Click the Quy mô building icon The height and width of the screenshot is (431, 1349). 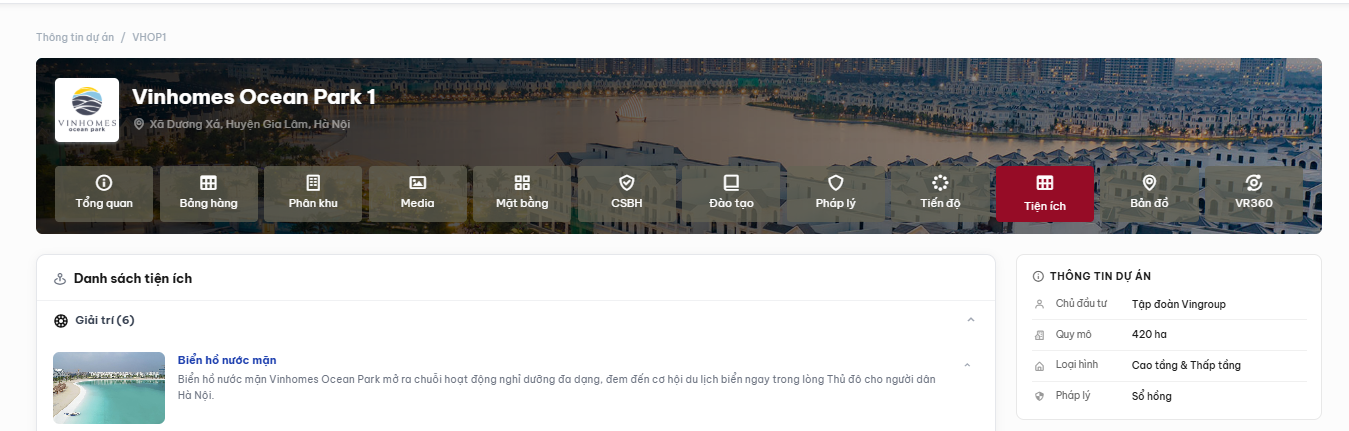coord(1039,335)
